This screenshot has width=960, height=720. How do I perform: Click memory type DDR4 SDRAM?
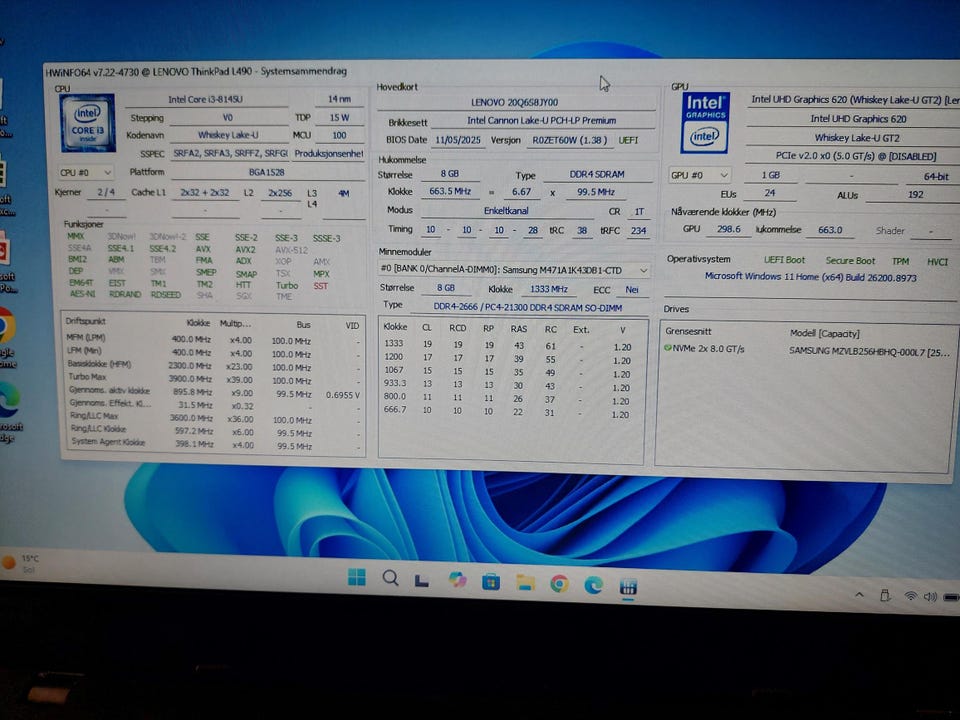pyautogui.click(x=597, y=174)
